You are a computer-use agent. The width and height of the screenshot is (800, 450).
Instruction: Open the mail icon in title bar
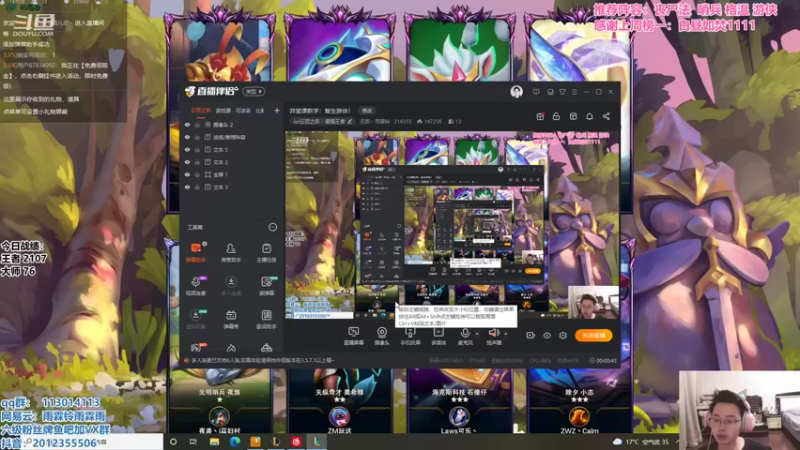coord(550,92)
